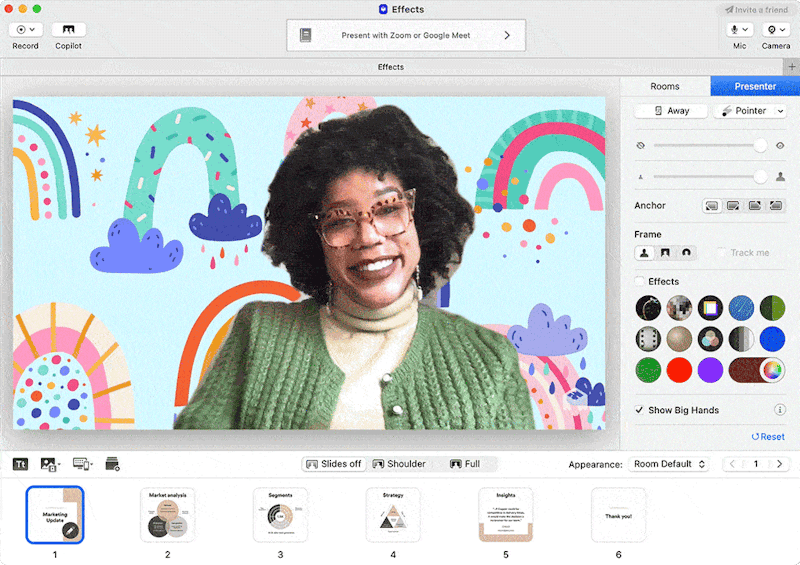The width and height of the screenshot is (800, 565).
Task: Open the Appearance Room Default dropdown
Action: tap(669, 464)
